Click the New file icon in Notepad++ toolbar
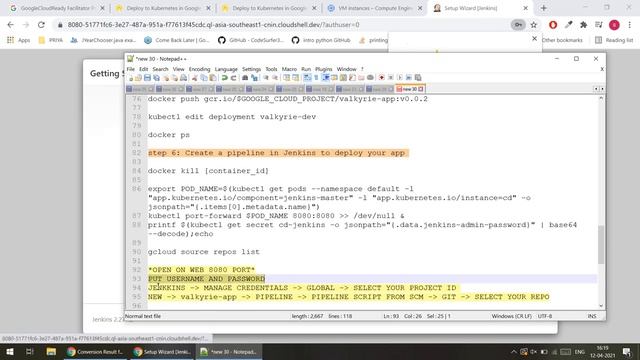Viewport: 640px width, 360px height. 131,78
